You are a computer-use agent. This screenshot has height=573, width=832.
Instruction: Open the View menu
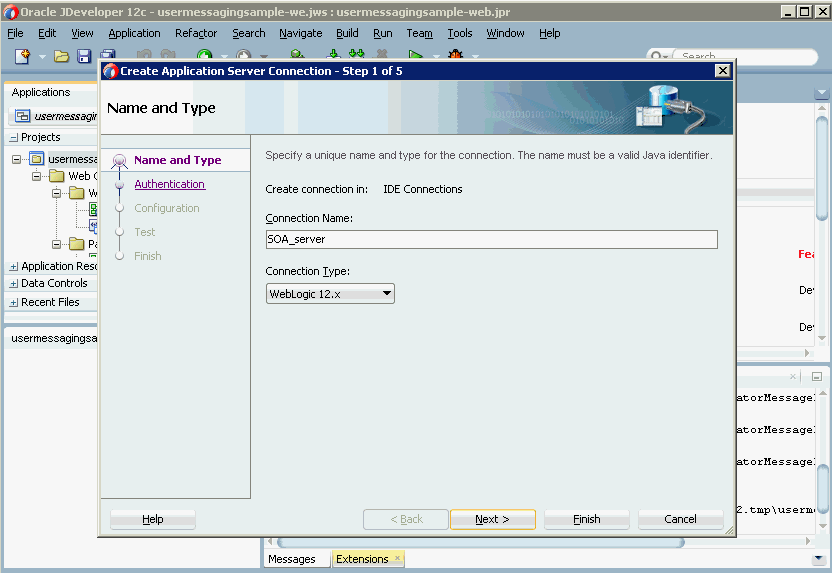[x=82, y=33]
